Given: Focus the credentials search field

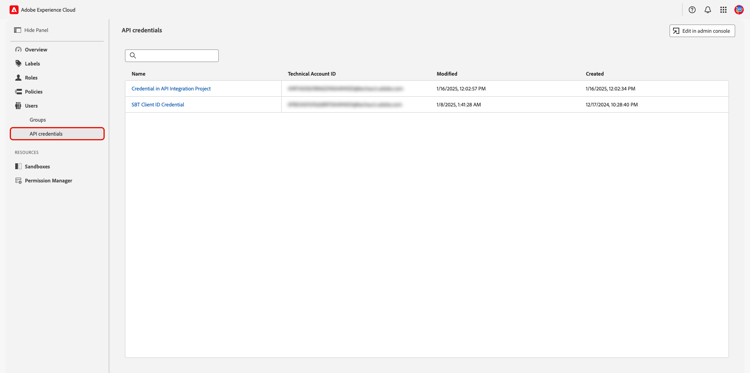Looking at the screenshot, I should [172, 55].
